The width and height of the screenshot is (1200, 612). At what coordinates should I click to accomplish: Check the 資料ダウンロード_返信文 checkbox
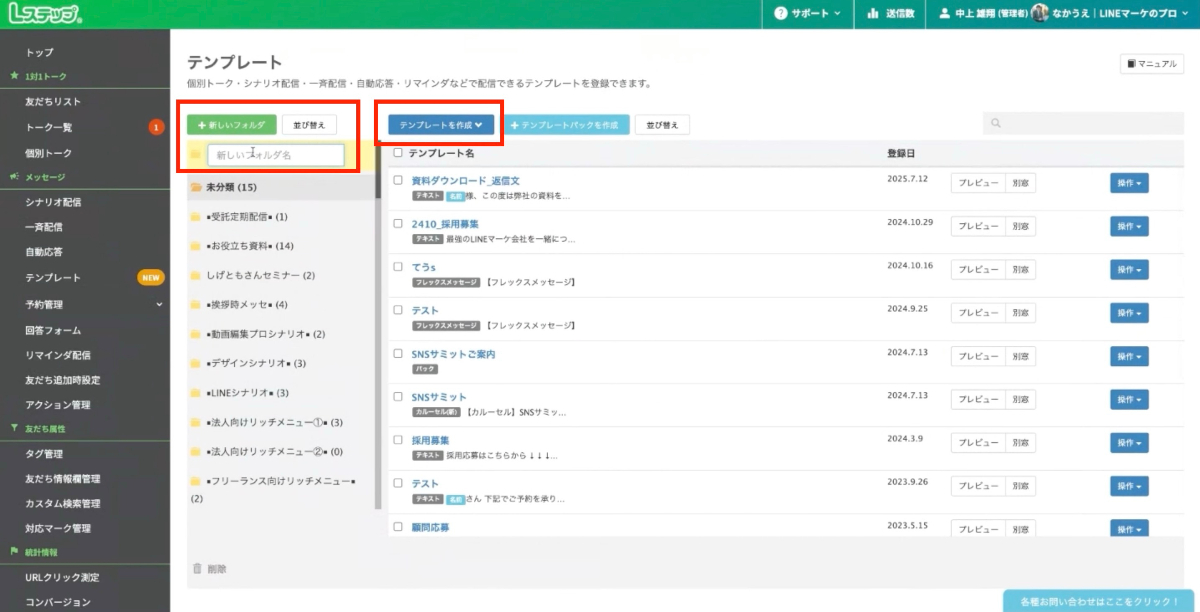coord(398,181)
